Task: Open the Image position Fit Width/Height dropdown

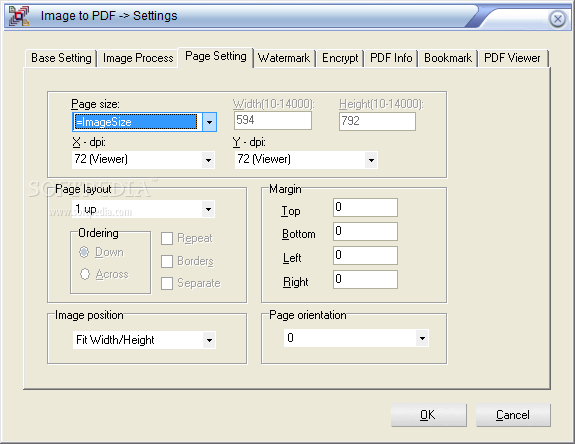Action: [144, 340]
